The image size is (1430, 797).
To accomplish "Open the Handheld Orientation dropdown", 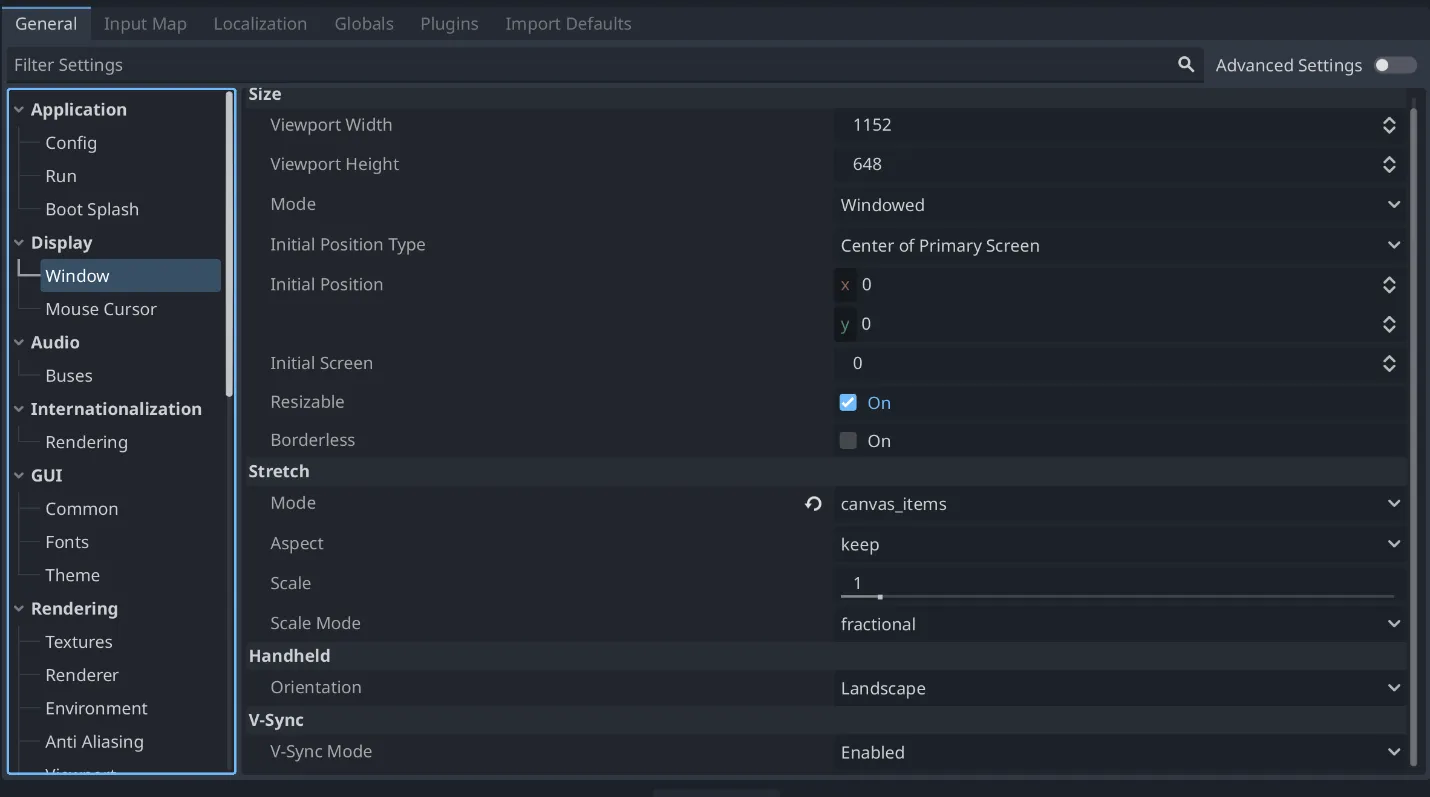I will tap(1118, 689).
